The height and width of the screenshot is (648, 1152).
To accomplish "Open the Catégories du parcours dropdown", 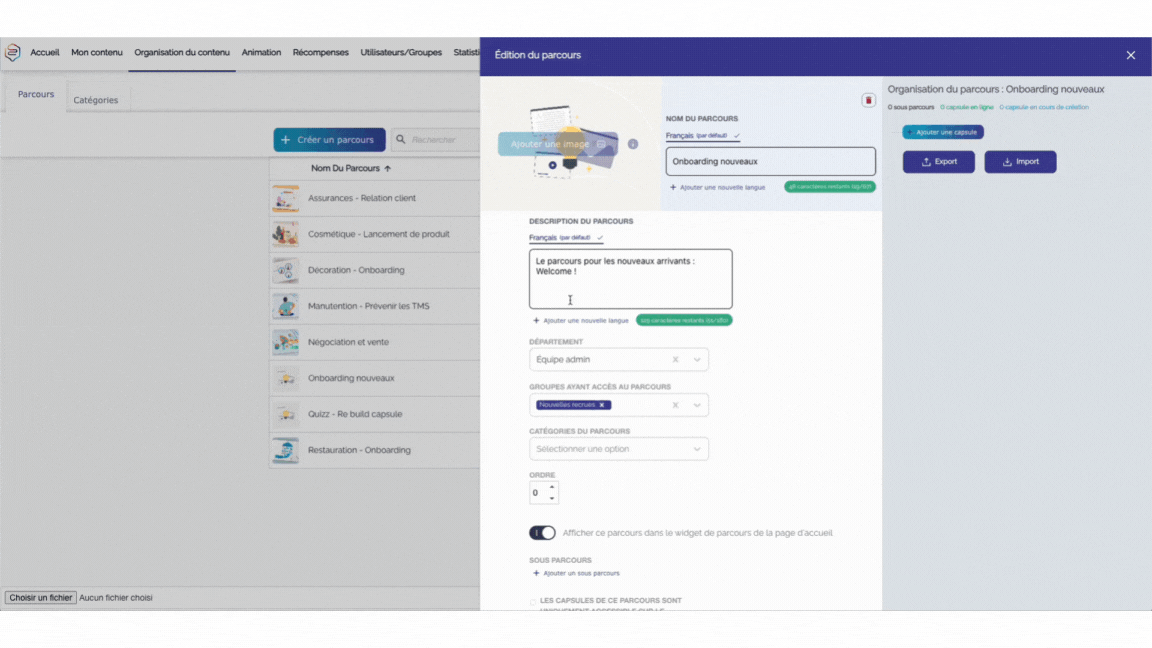I will 697,449.
